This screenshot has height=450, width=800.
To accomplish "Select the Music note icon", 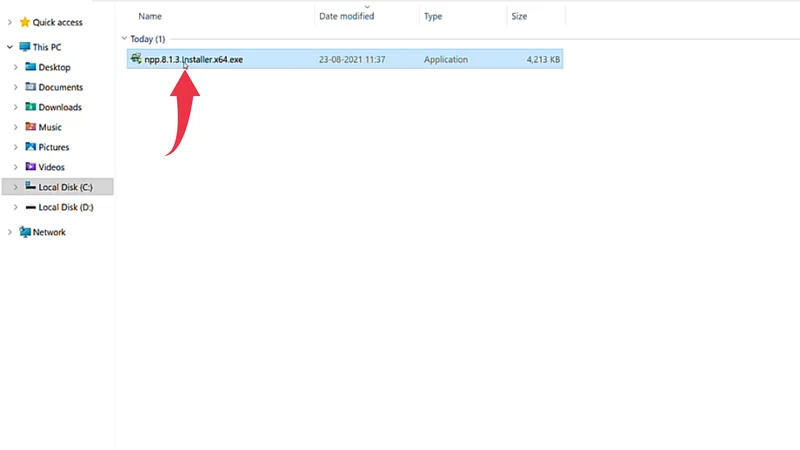I will tap(31, 127).
